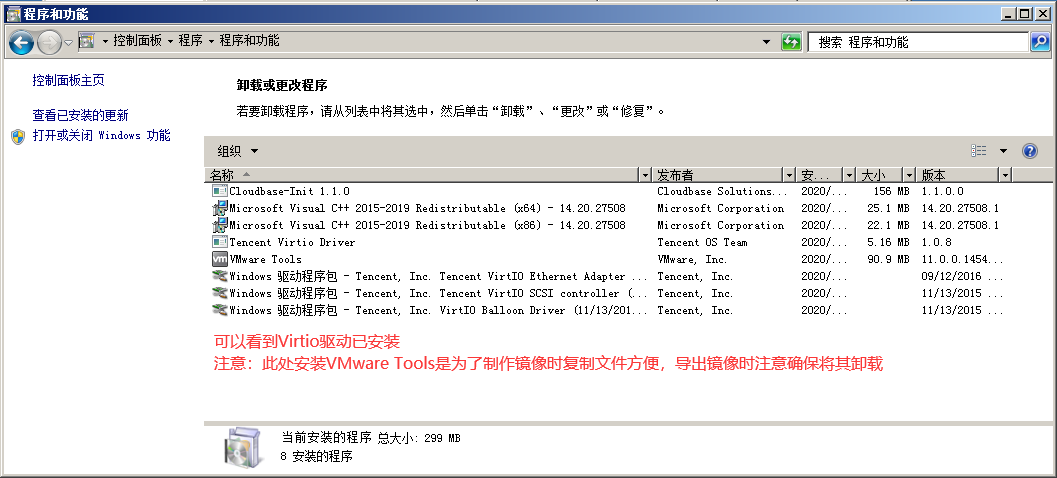Go back with the blue Back arrow
The height and width of the screenshot is (478, 1057).
[22, 43]
